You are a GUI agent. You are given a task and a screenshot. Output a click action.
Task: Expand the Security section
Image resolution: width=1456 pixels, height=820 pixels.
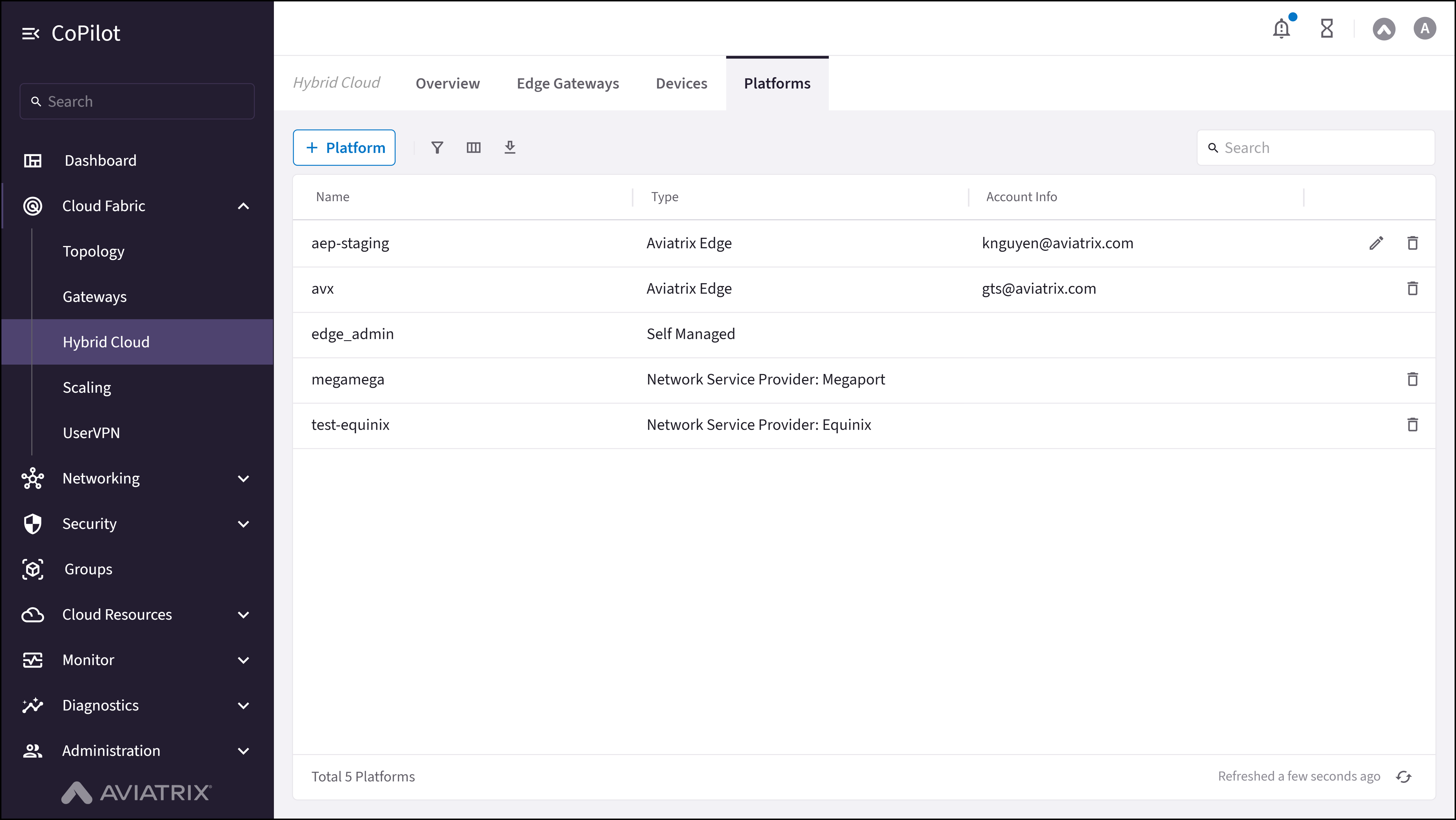click(243, 524)
